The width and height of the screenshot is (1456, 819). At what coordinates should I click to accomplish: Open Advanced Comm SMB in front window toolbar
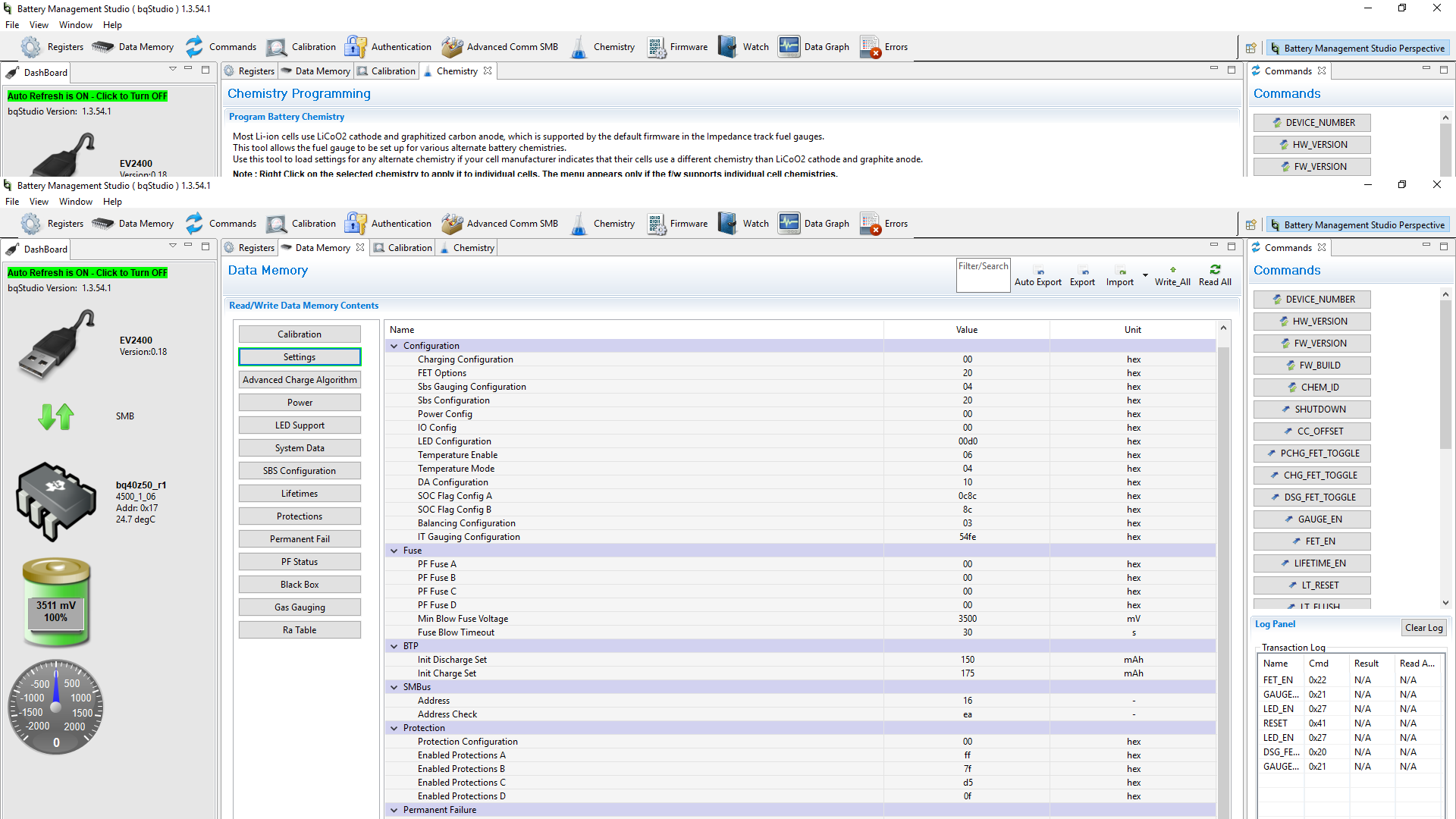(500, 224)
